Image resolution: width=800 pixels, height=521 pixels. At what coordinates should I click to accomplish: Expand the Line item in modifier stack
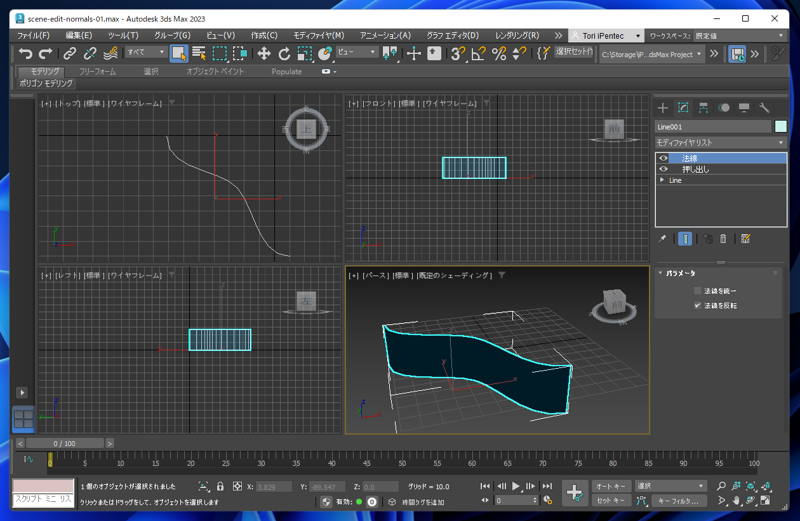pyautogui.click(x=662, y=180)
